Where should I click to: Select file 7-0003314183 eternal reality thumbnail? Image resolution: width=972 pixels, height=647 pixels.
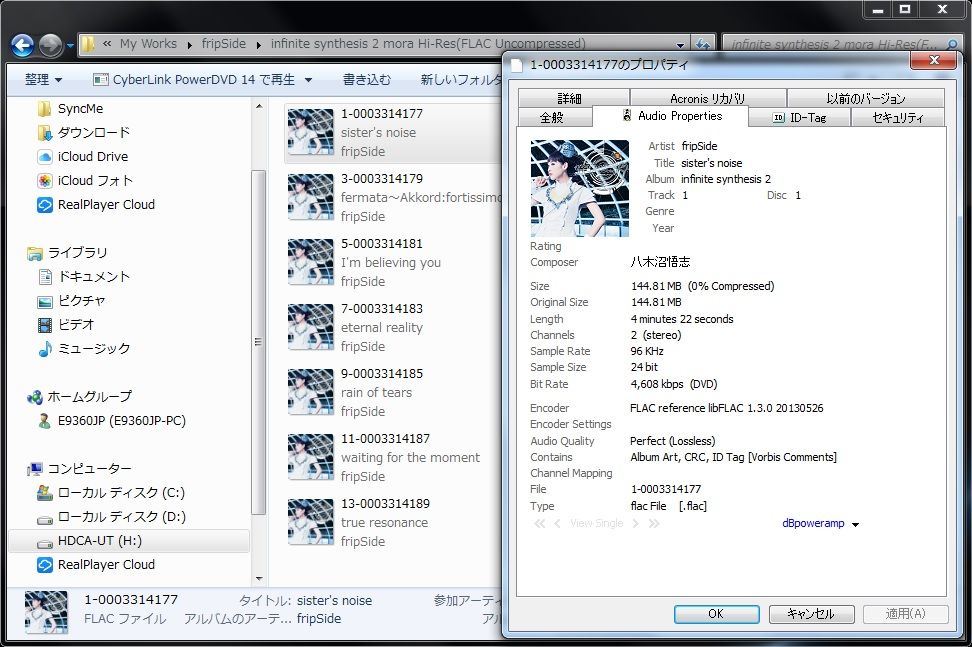click(311, 327)
